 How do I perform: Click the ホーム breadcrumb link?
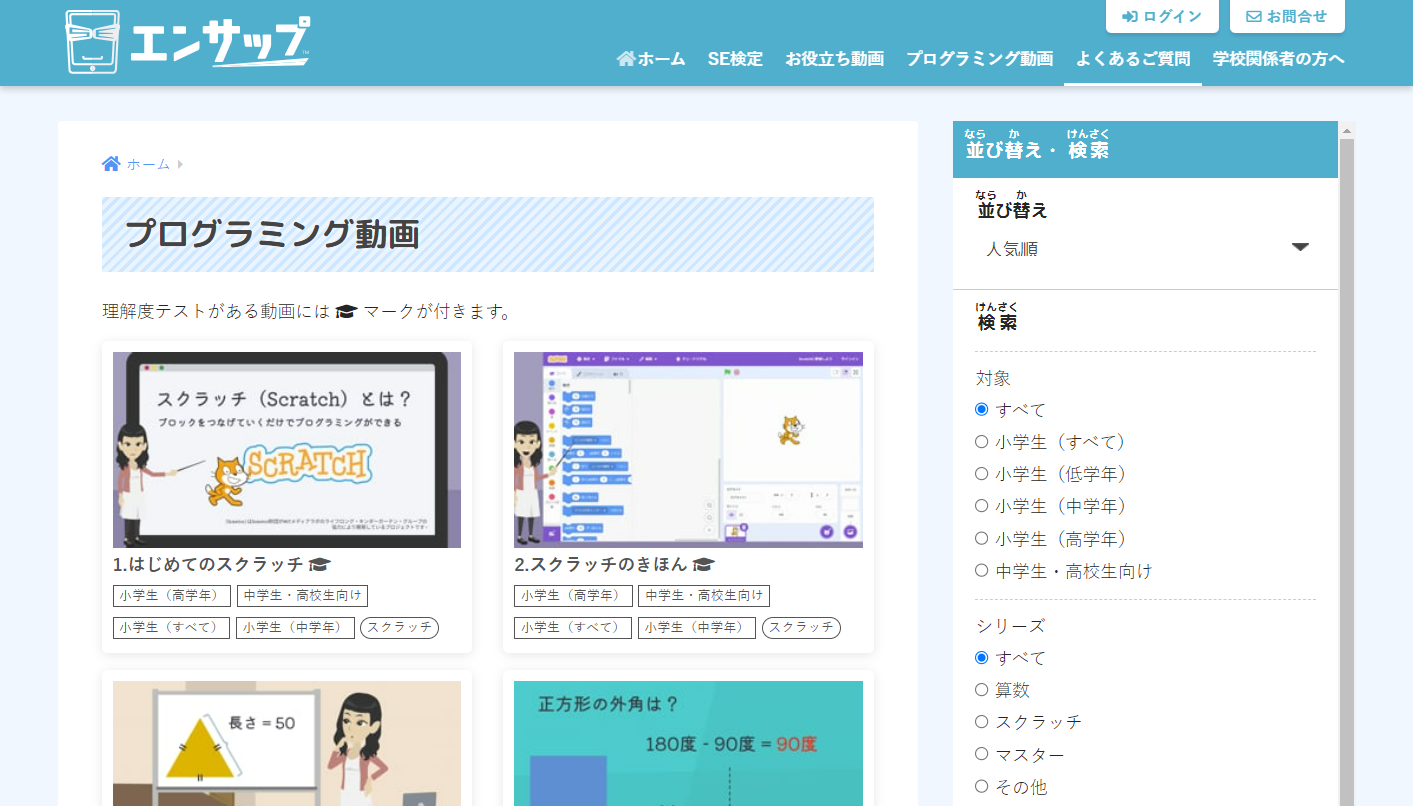click(148, 164)
